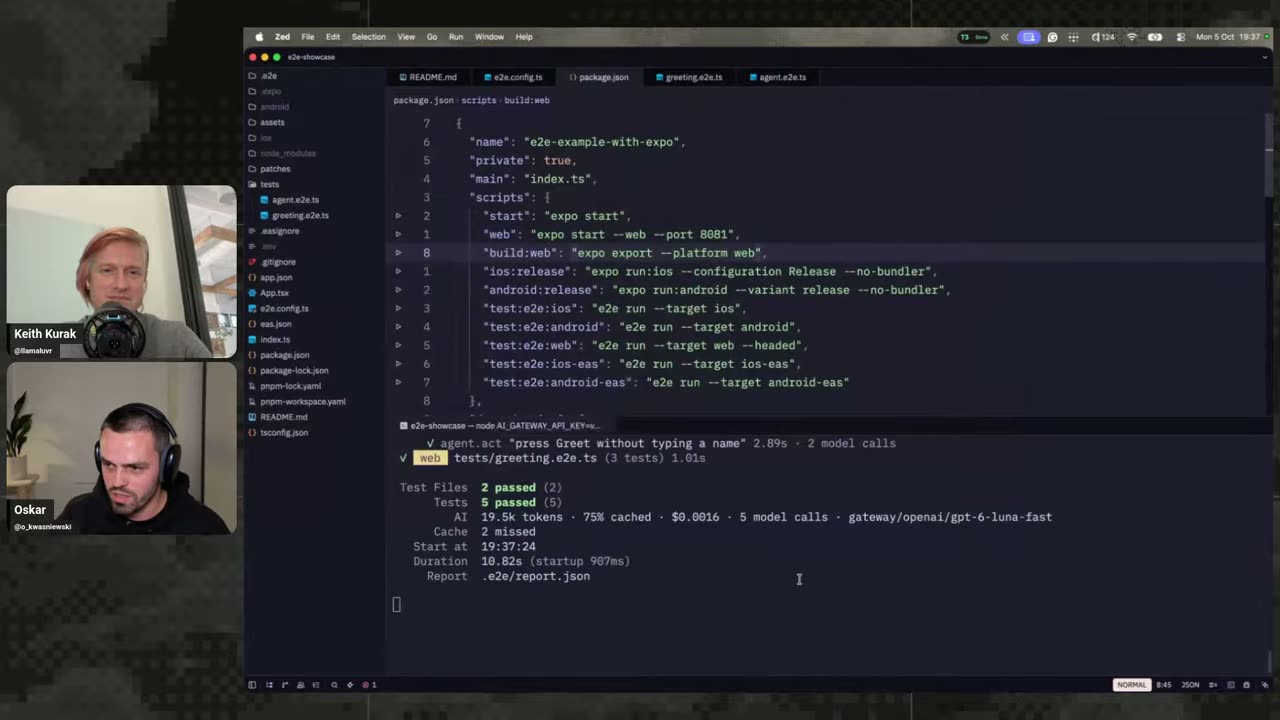The height and width of the screenshot is (720, 1280).
Task: Run the "start" script arrow in gutter
Action: coord(398,216)
